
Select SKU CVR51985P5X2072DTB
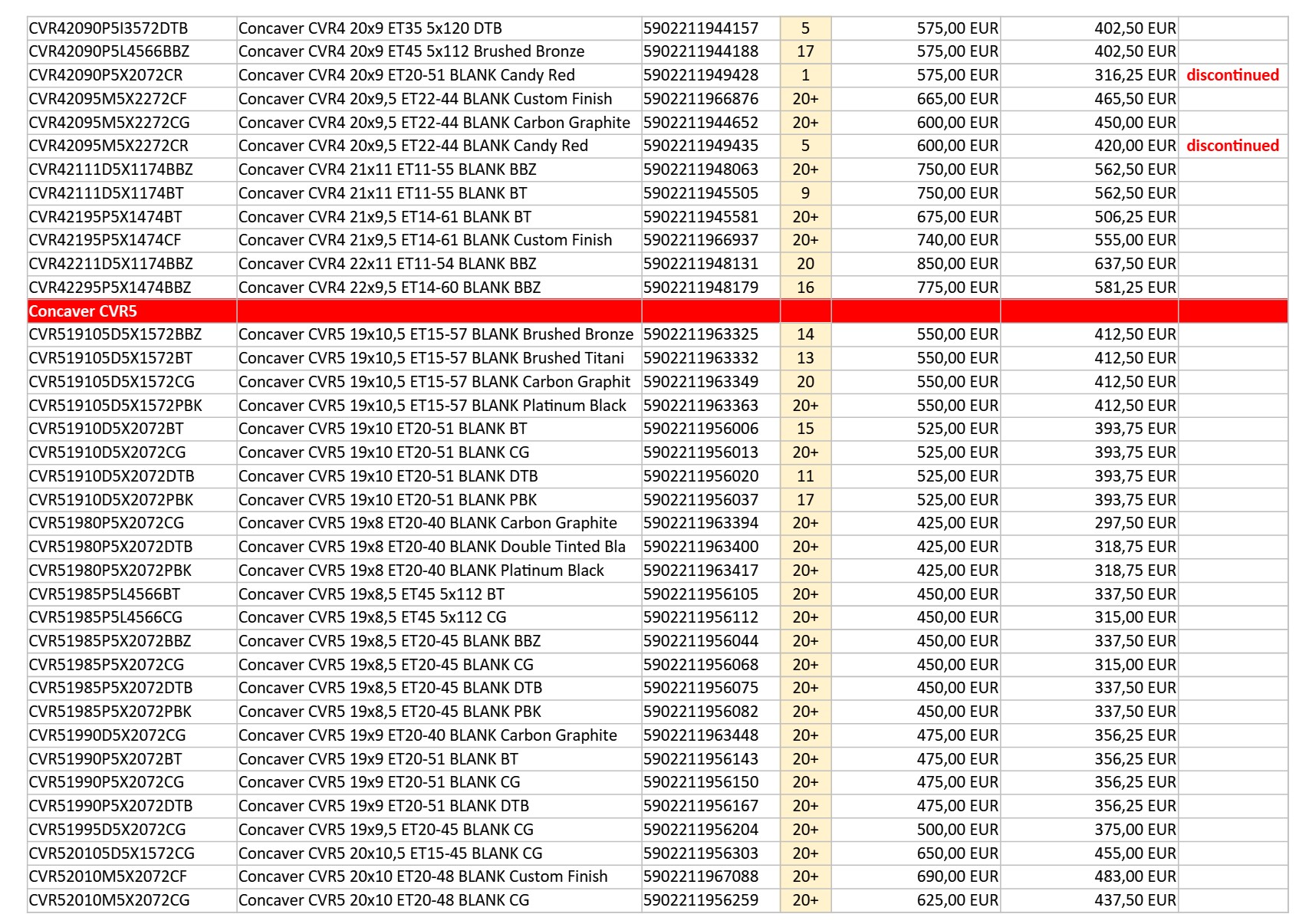[110, 688]
